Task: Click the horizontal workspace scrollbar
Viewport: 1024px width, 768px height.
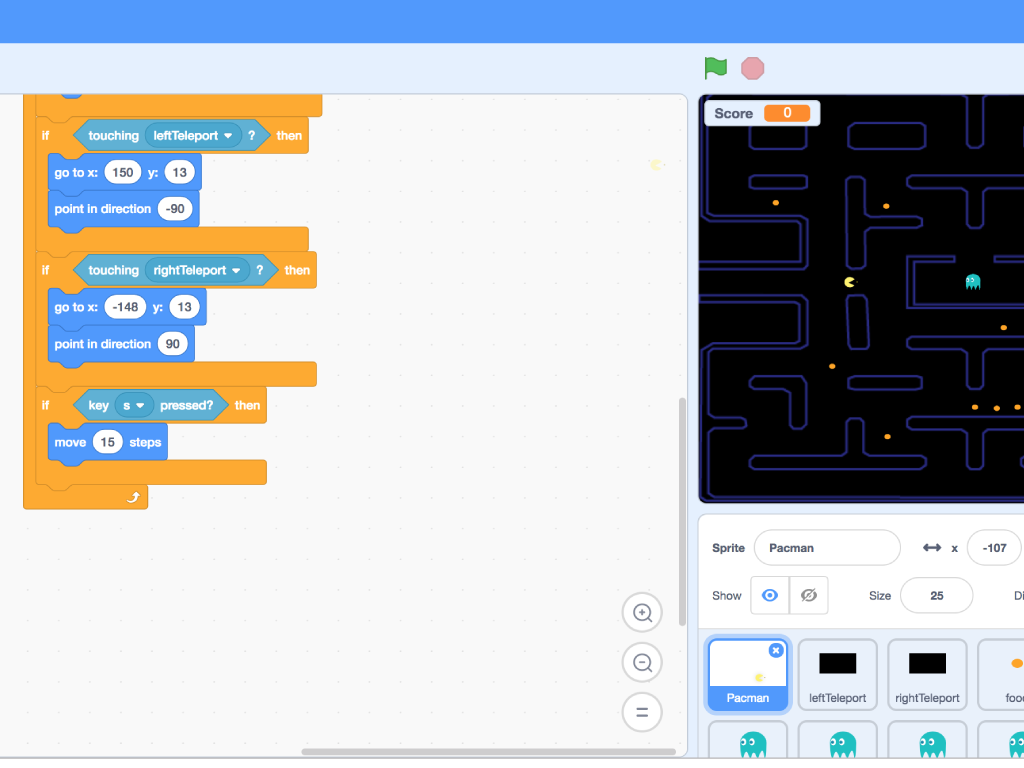Action: pyautogui.click(x=488, y=752)
